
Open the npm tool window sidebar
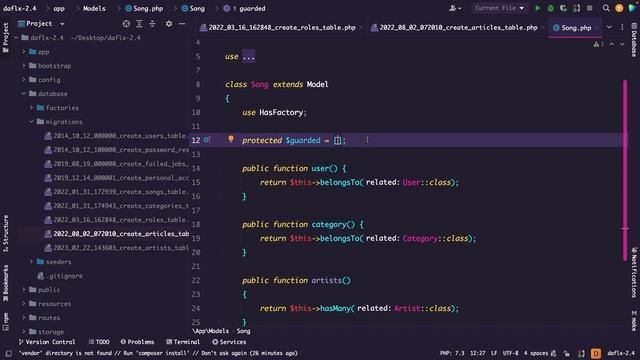[x=6, y=322]
